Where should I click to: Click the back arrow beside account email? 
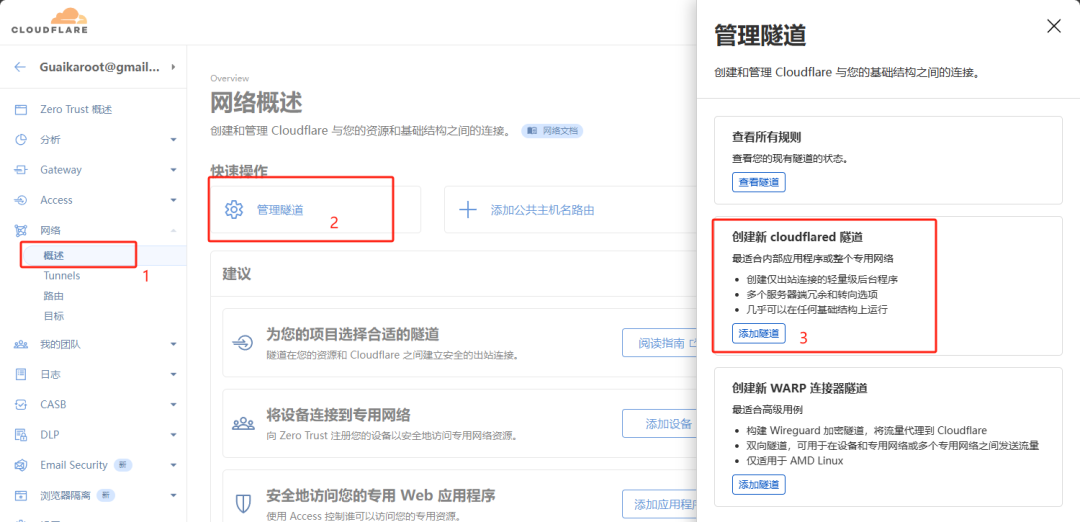(x=20, y=67)
